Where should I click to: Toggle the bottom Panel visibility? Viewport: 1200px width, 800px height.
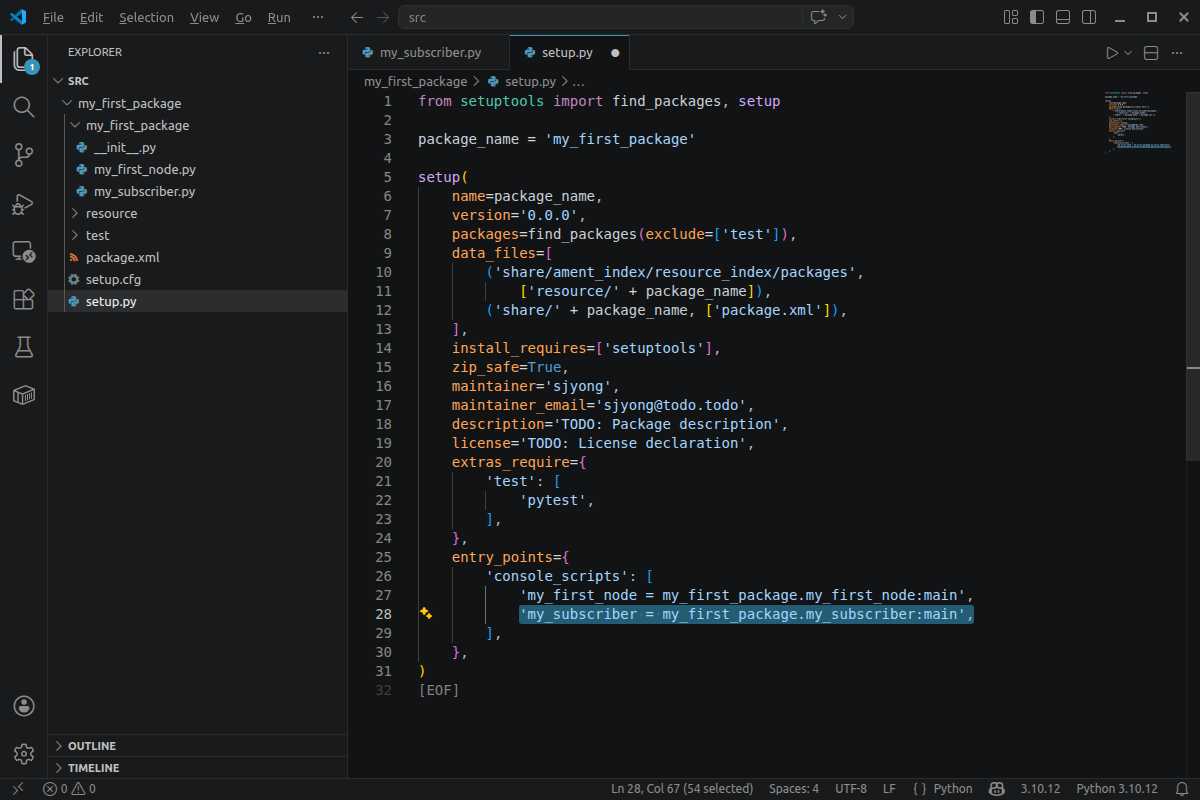[1062, 17]
